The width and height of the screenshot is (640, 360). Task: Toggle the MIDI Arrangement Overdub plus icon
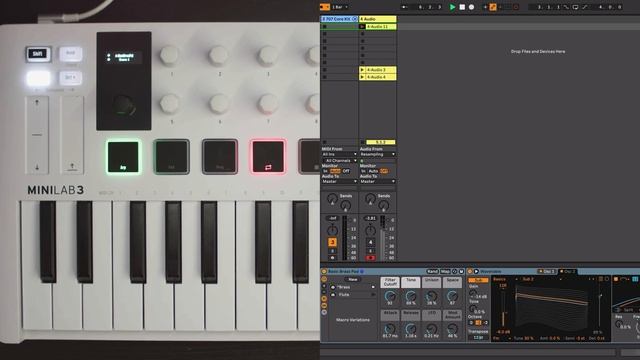(x=485, y=7)
